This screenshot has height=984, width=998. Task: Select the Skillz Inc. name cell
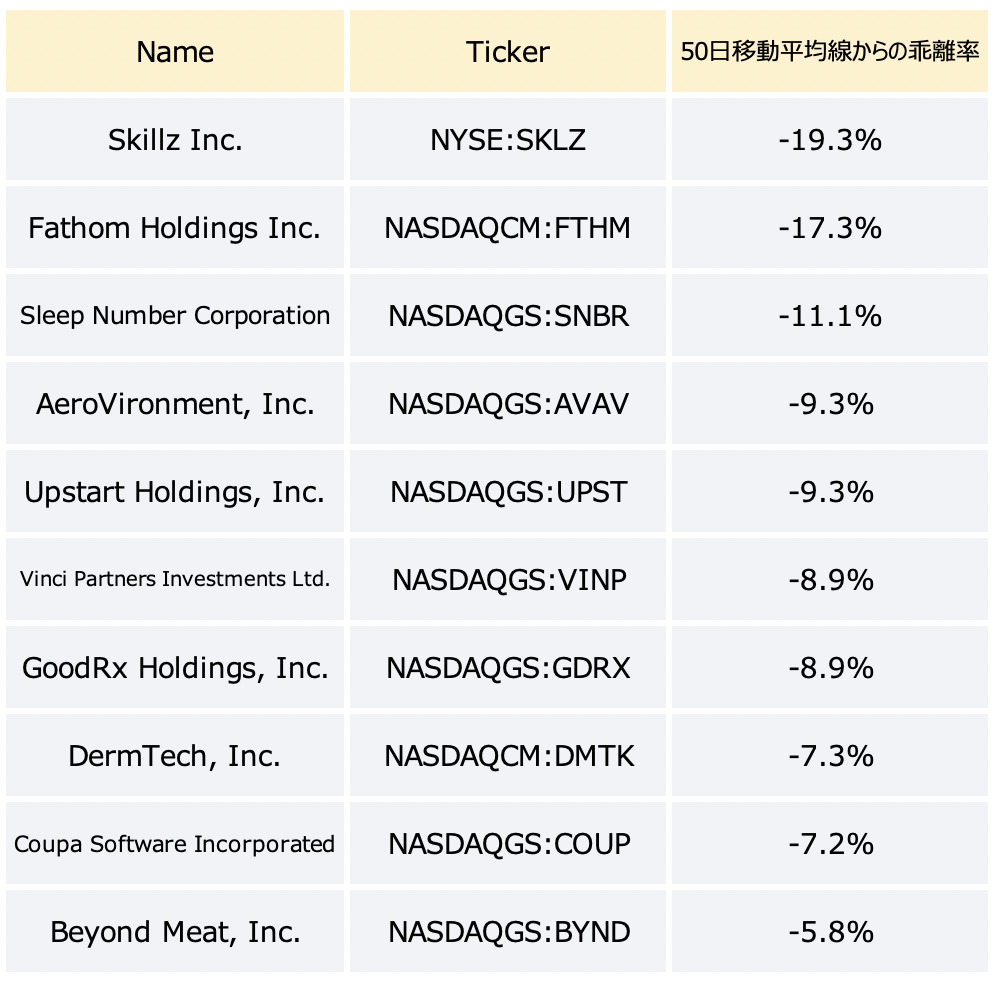pyautogui.click(x=175, y=139)
